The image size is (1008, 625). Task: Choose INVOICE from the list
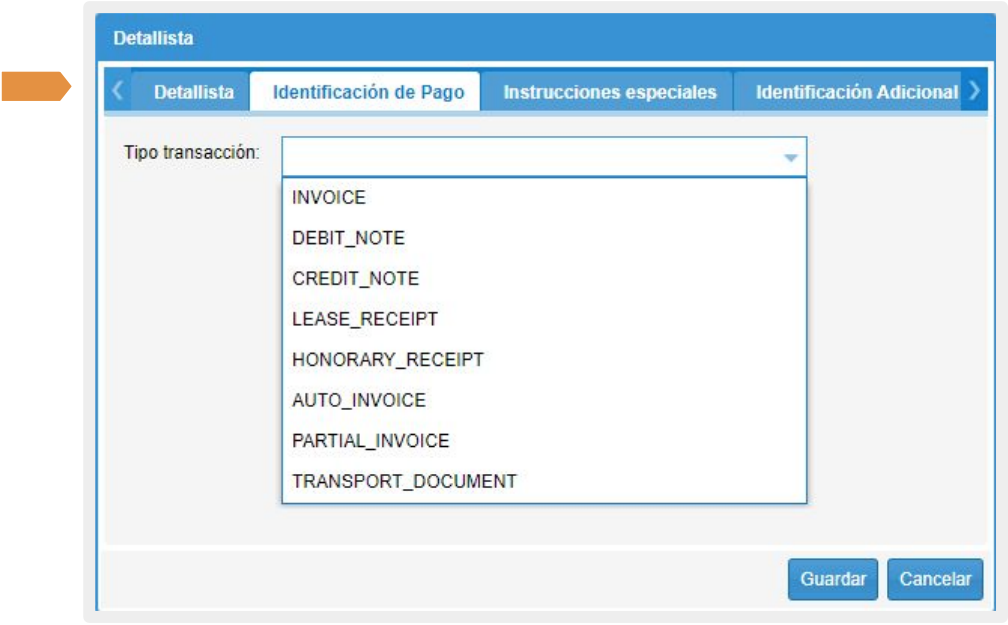329,198
